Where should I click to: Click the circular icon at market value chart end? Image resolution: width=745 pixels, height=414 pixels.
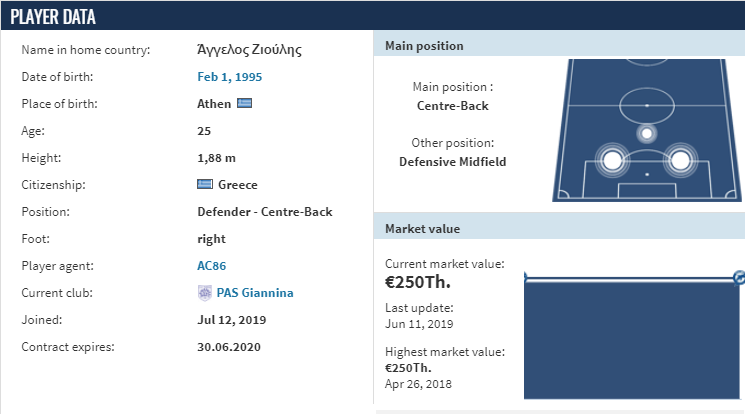(739, 278)
